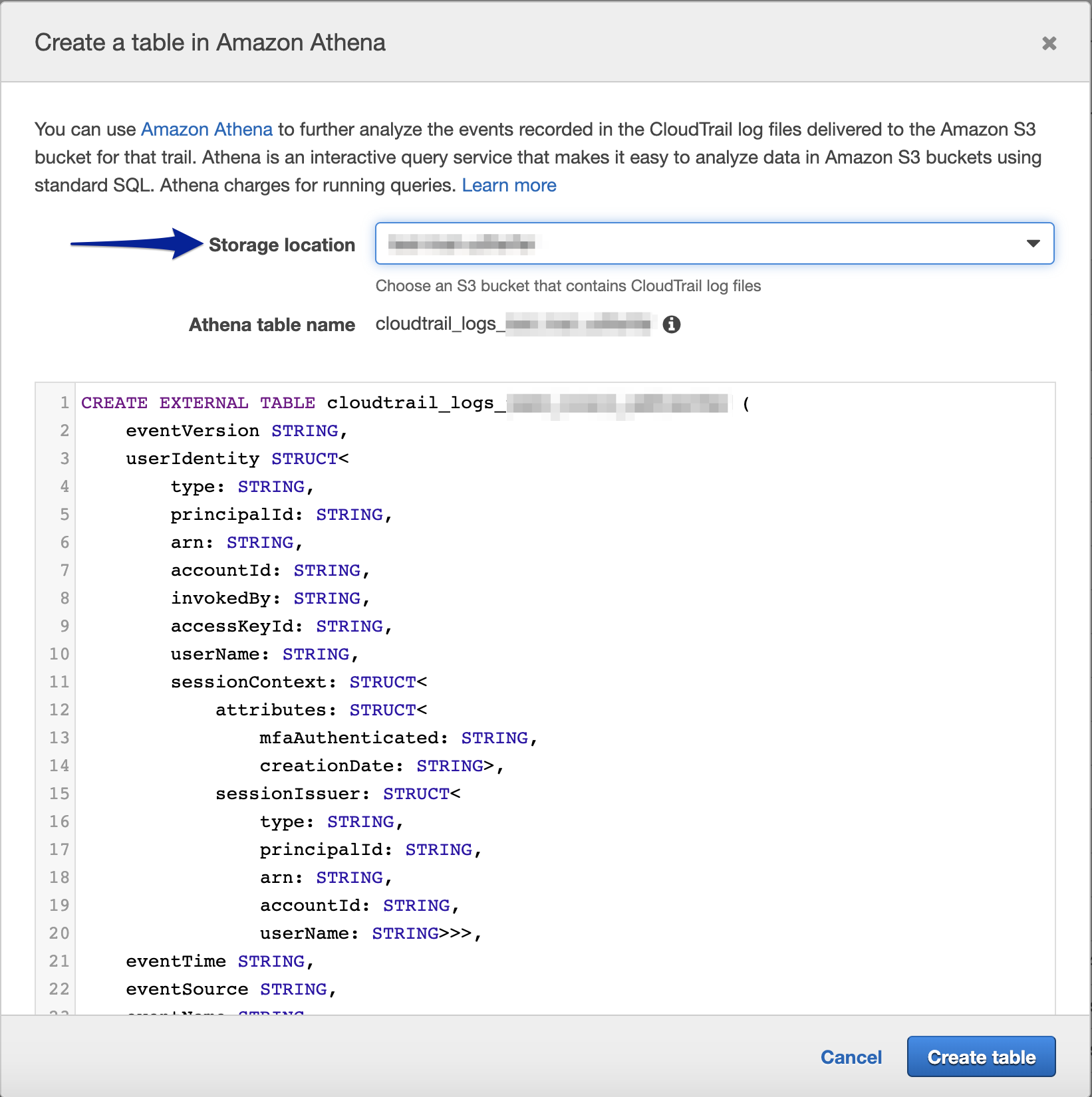Image resolution: width=1092 pixels, height=1097 pixels.
Task: Place cursor on mfaAuthenticated STRING line
Action: (x=398, y=738)
